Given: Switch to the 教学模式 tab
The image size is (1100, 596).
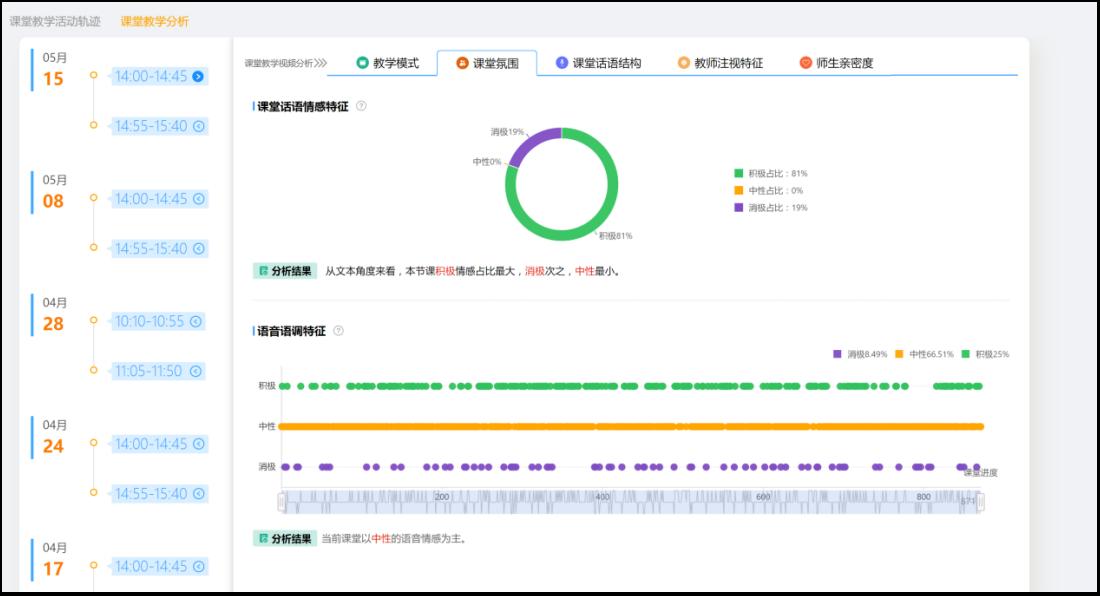Looking at the screenshot, I should 387,63.
